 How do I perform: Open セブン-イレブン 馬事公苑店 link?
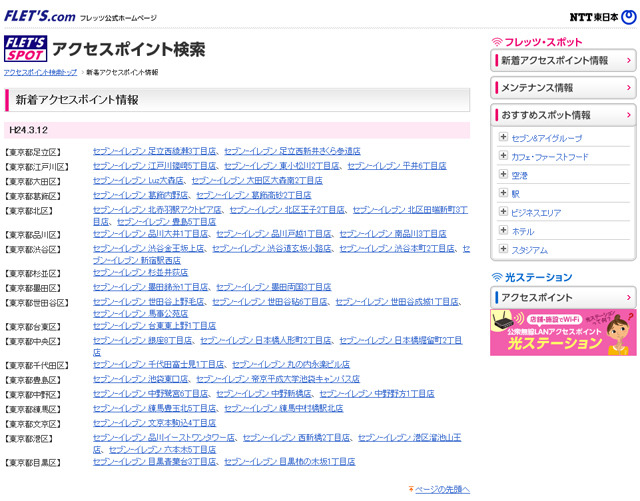pos(140,314)
